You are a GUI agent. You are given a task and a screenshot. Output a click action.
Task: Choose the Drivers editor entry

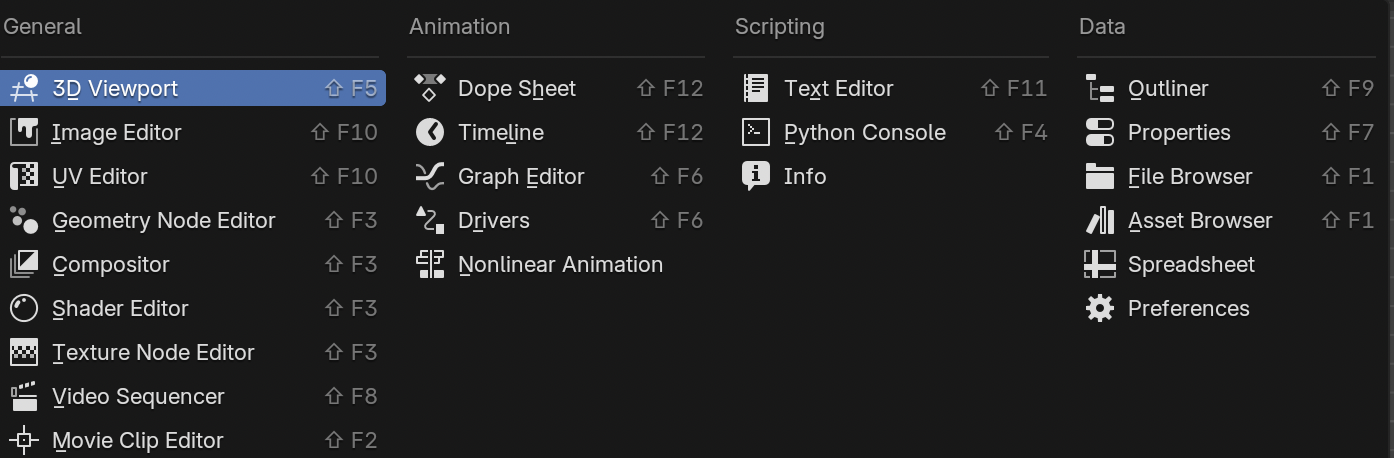coord(494,220)
